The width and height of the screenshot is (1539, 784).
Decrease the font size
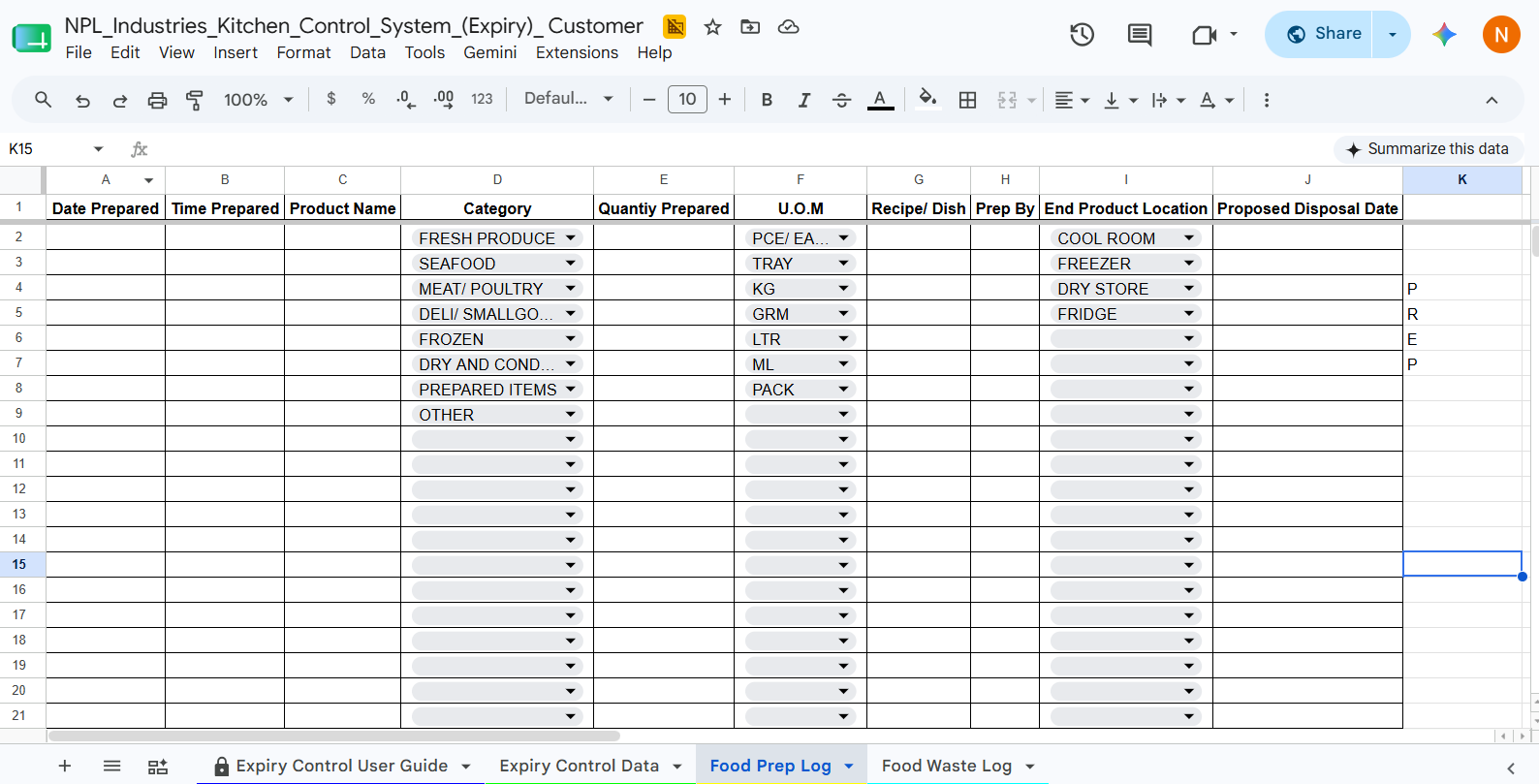(649, 99)
